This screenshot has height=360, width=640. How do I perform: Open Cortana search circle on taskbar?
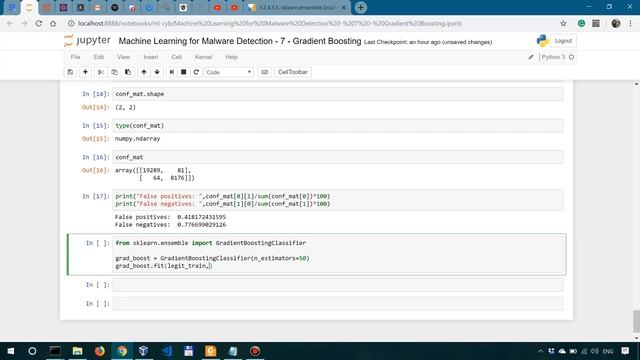[x=32, y=351]
